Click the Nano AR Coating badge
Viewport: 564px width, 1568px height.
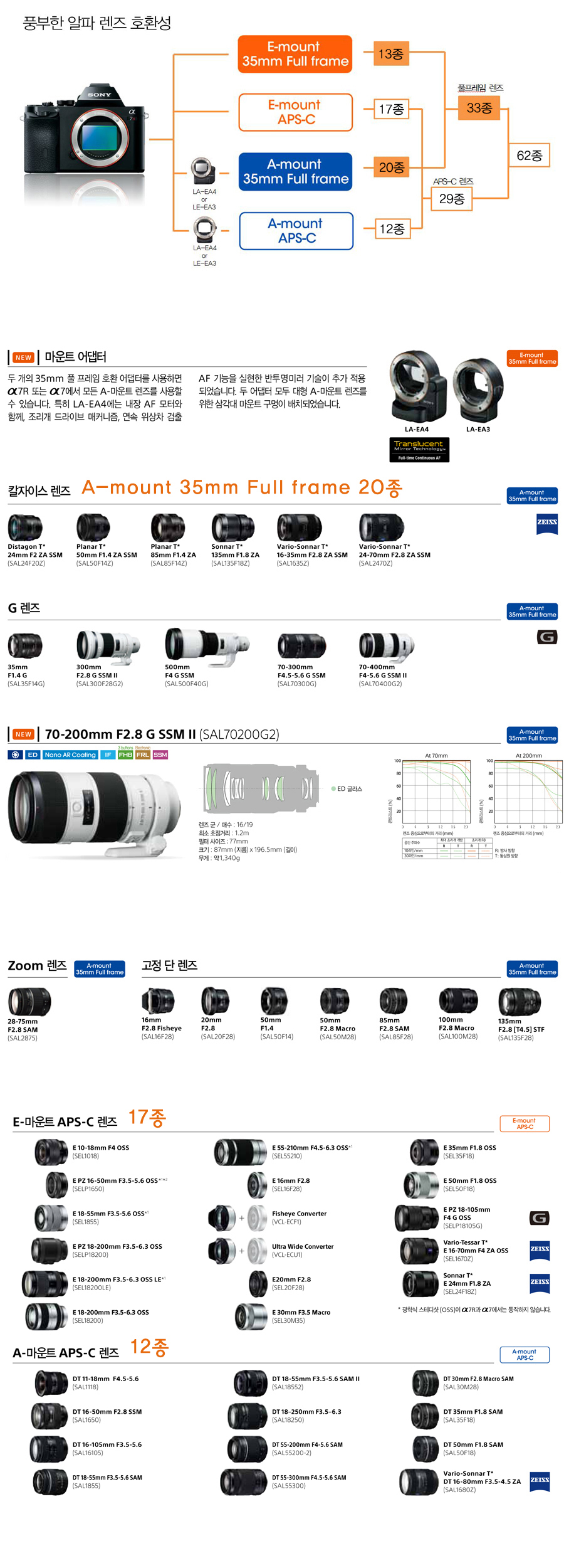click(x=70, y=755)
